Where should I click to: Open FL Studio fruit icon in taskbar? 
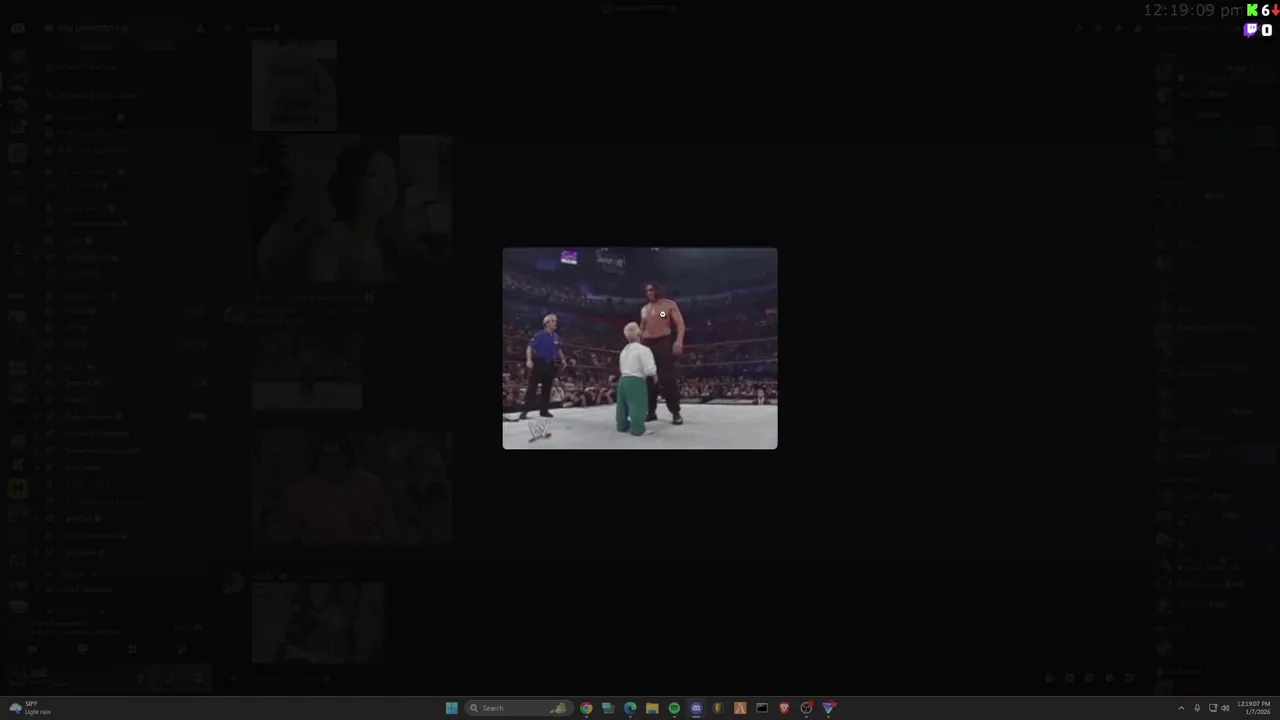coord(718,708)
